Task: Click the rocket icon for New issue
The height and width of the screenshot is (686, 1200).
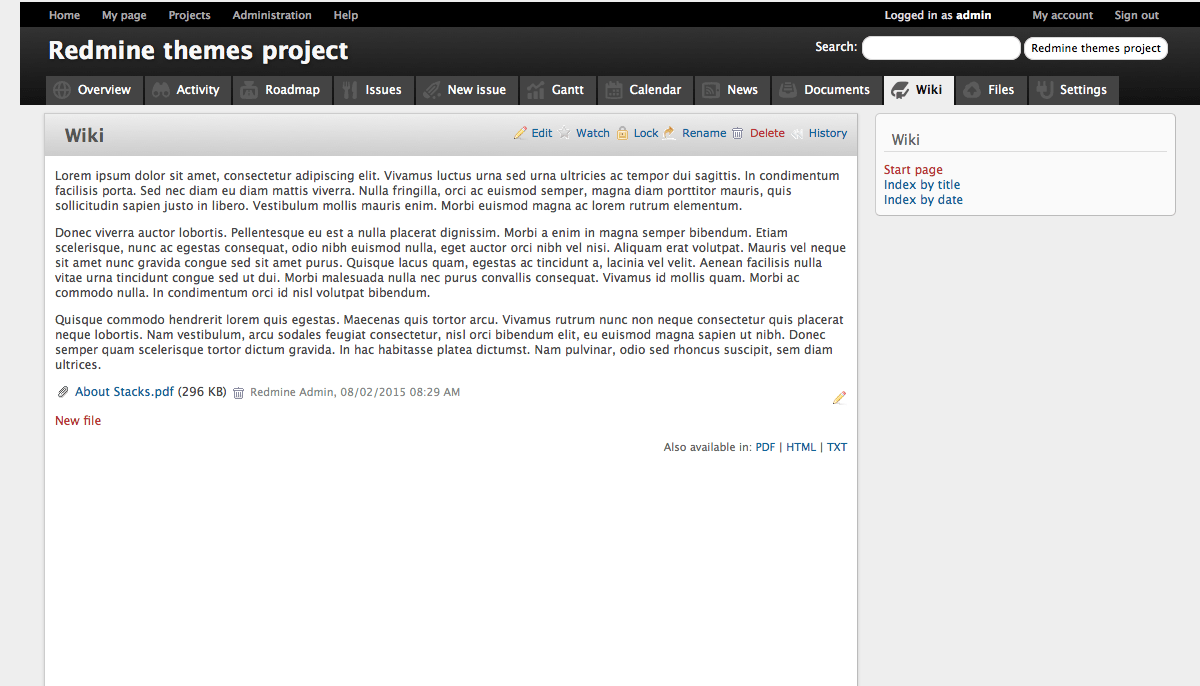Action: tap(431, 90)
